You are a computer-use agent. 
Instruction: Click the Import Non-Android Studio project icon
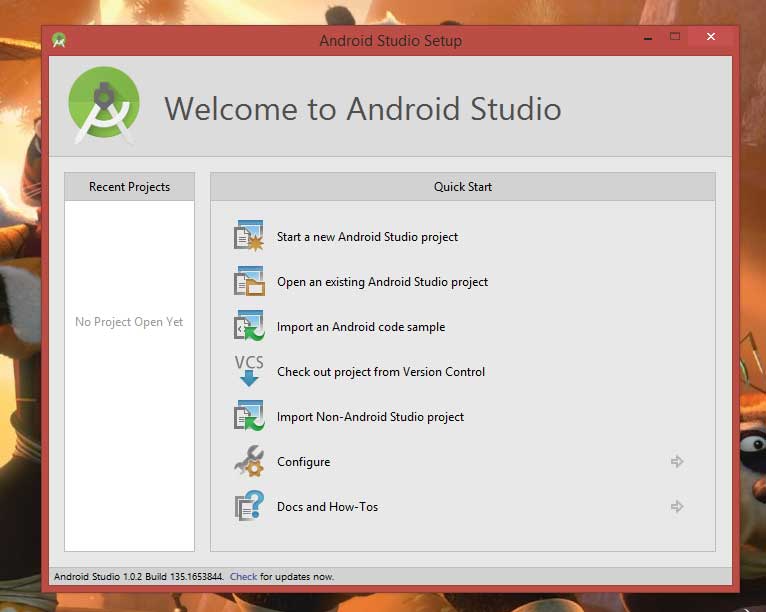[249, 416]
